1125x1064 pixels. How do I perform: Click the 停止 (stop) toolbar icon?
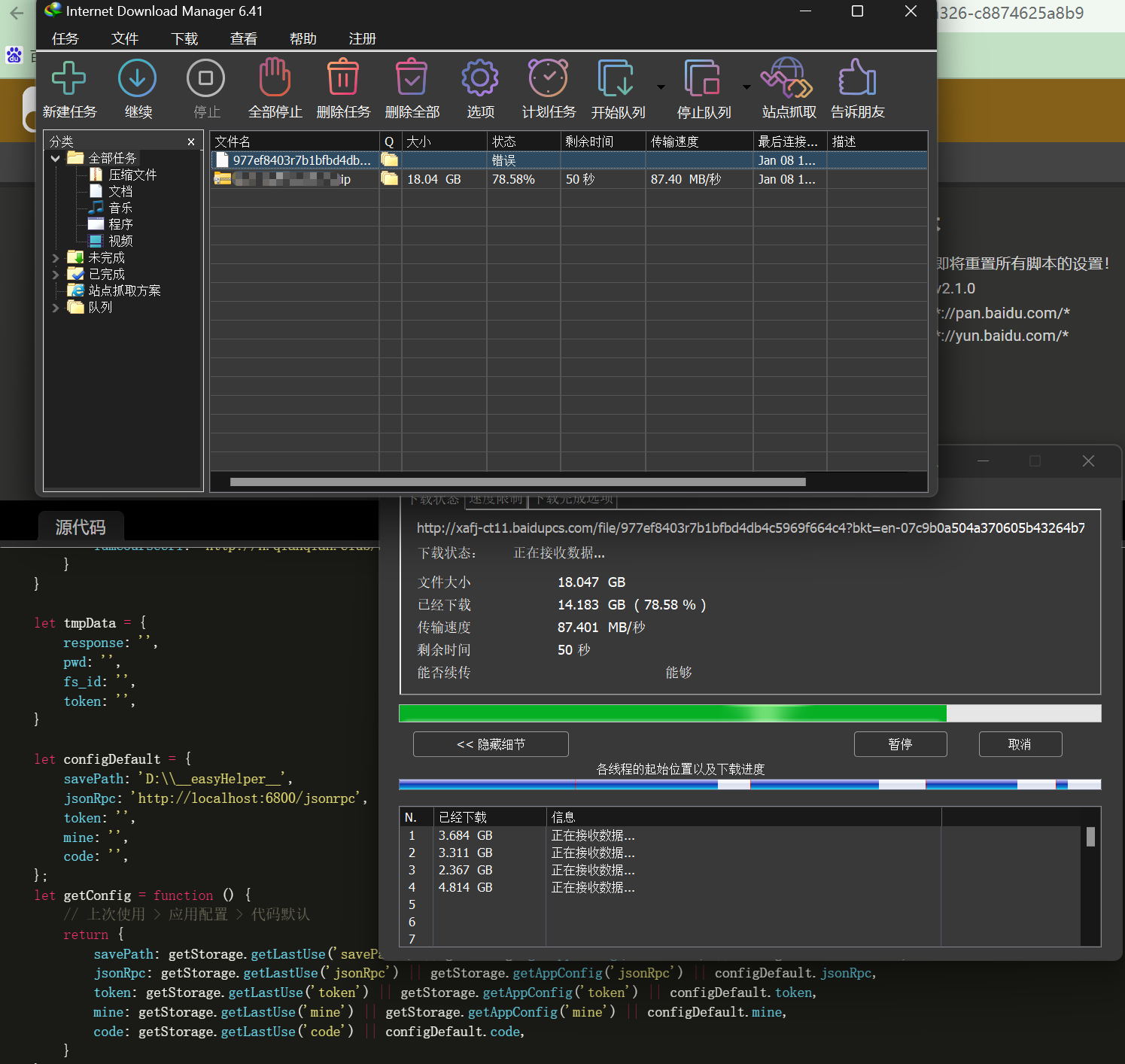click(206, 78)
